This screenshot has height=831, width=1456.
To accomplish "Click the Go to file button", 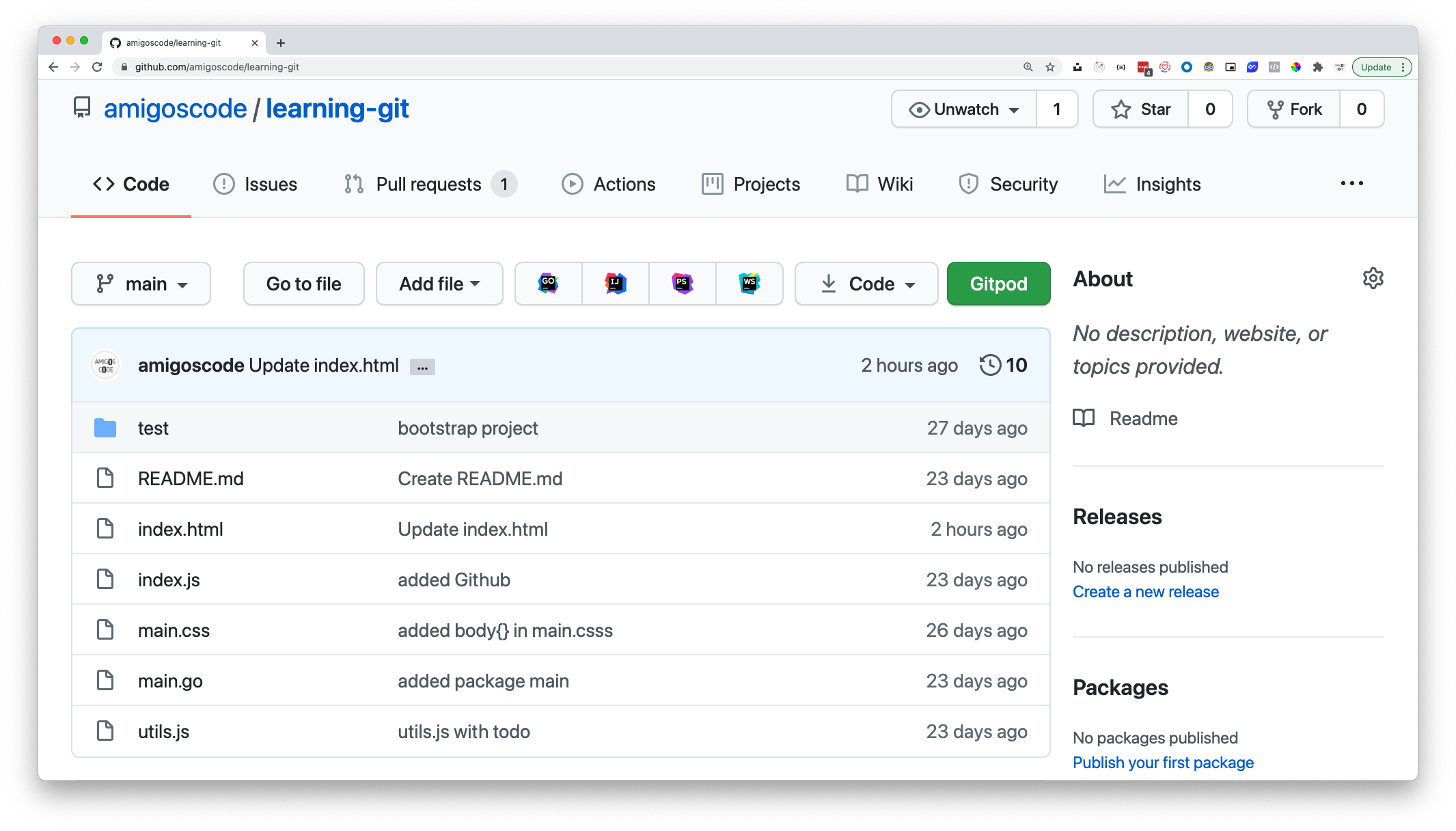I will click(304, 284).
